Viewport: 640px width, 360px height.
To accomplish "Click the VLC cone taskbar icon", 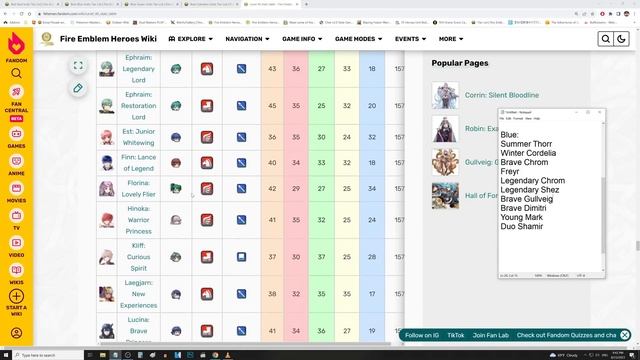I will [x=227, y=355].
